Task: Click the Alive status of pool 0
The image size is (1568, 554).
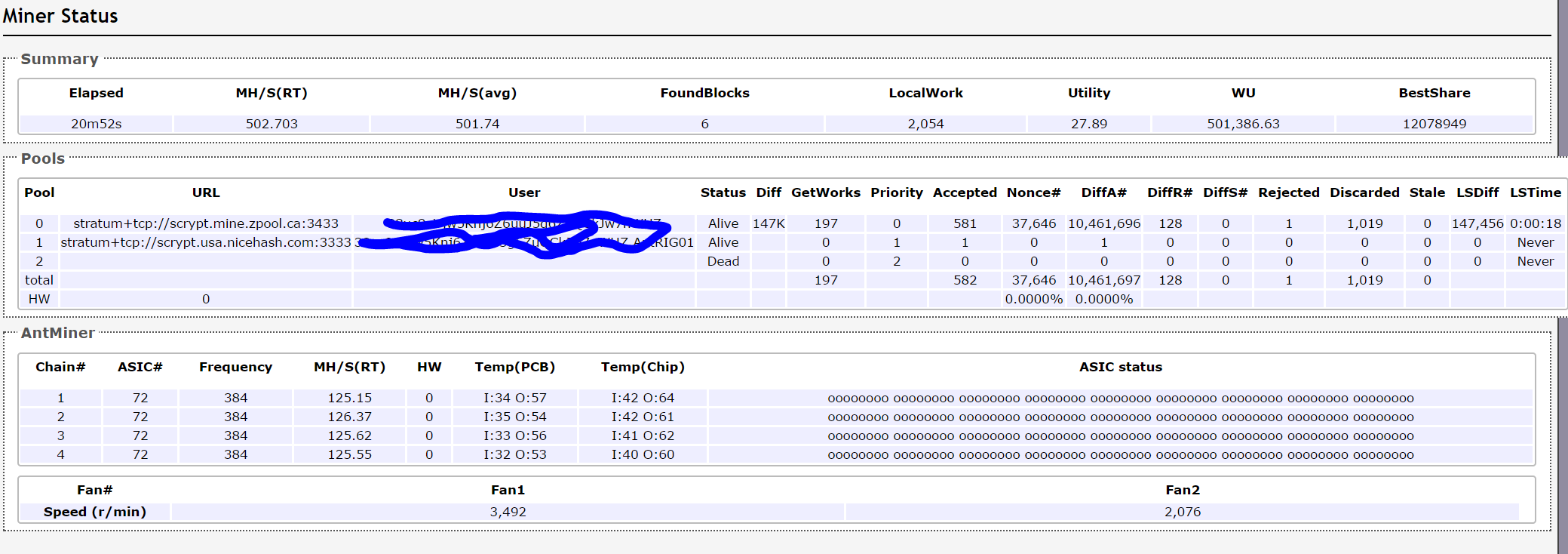Action: [723, 223]
